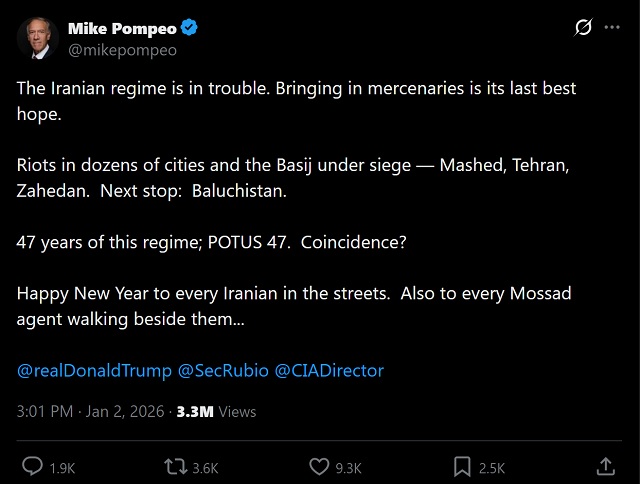Screen dimensions: 640x484
Task: Open the three-dot more options menu
Action: pos(612,29)
